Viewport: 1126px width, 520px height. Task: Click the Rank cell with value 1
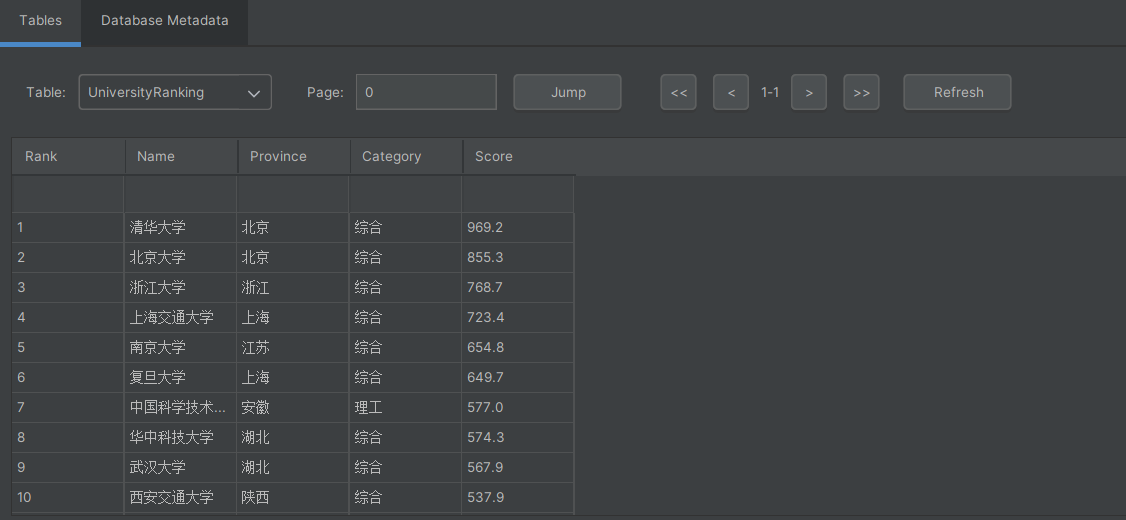[68, 228]
